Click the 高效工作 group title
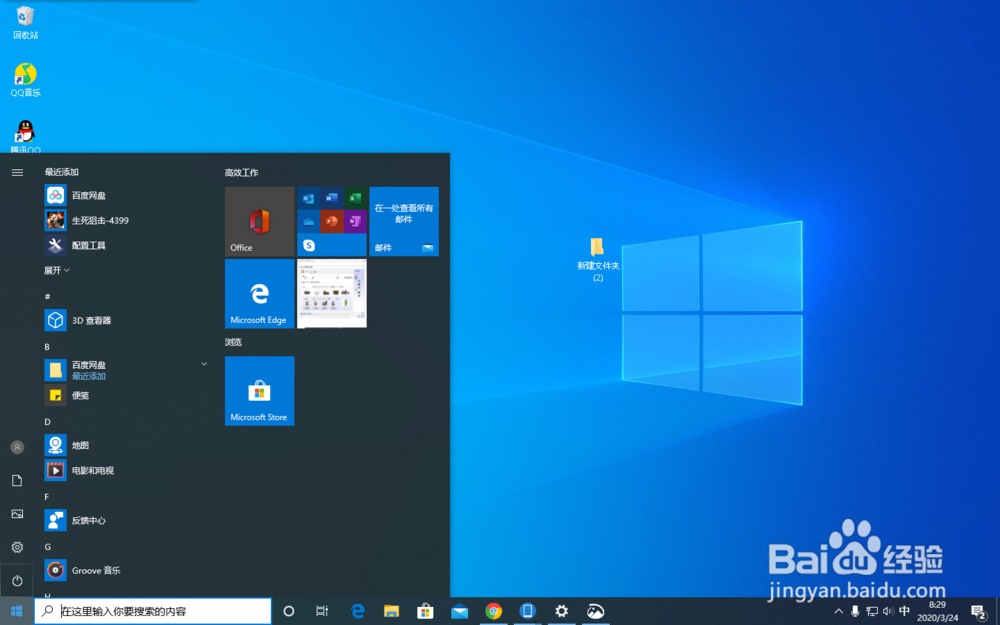The height and width of the screenshot is (625, 1000). (x=241, y=173)
